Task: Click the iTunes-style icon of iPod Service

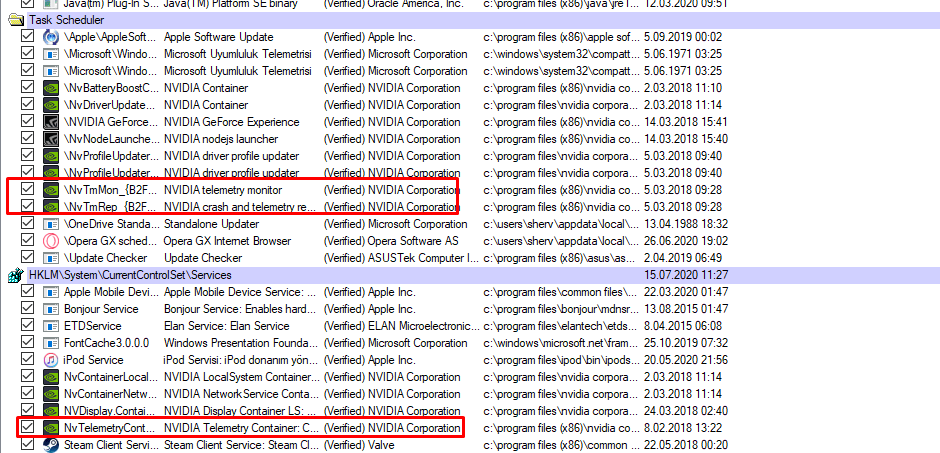Action: click(x=51, y=360)
